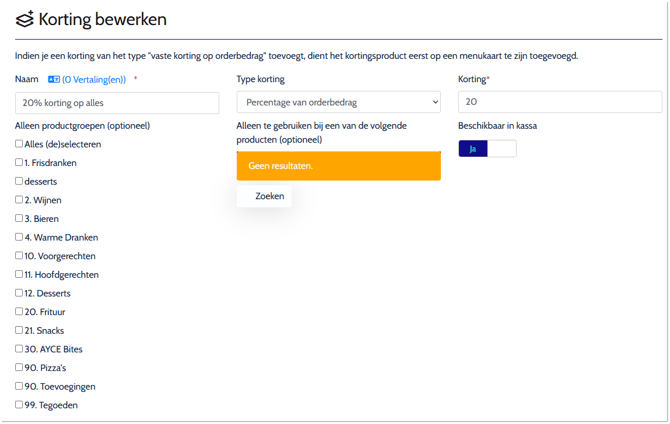The height and width of the screenshot is (424, 670).
Task: Select the 2. Wijnen checkbox
Action: 19,200
